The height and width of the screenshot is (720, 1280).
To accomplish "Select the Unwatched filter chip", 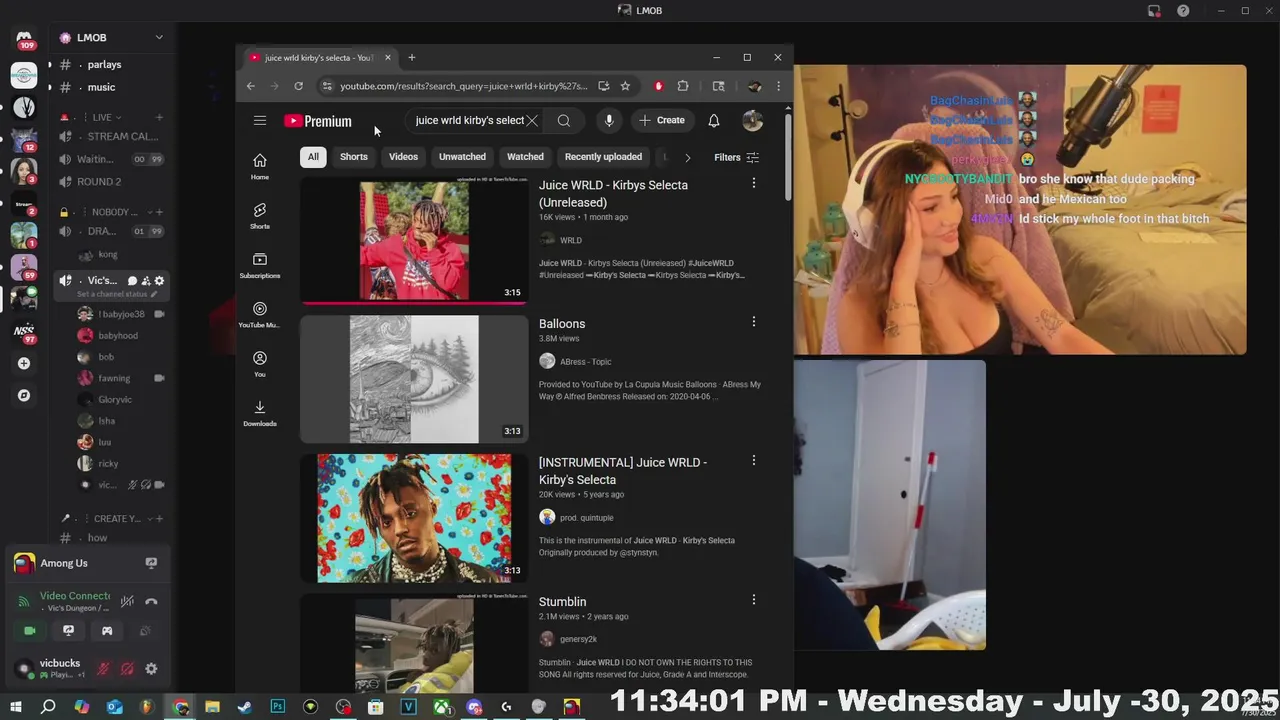I will pos(462,157).
